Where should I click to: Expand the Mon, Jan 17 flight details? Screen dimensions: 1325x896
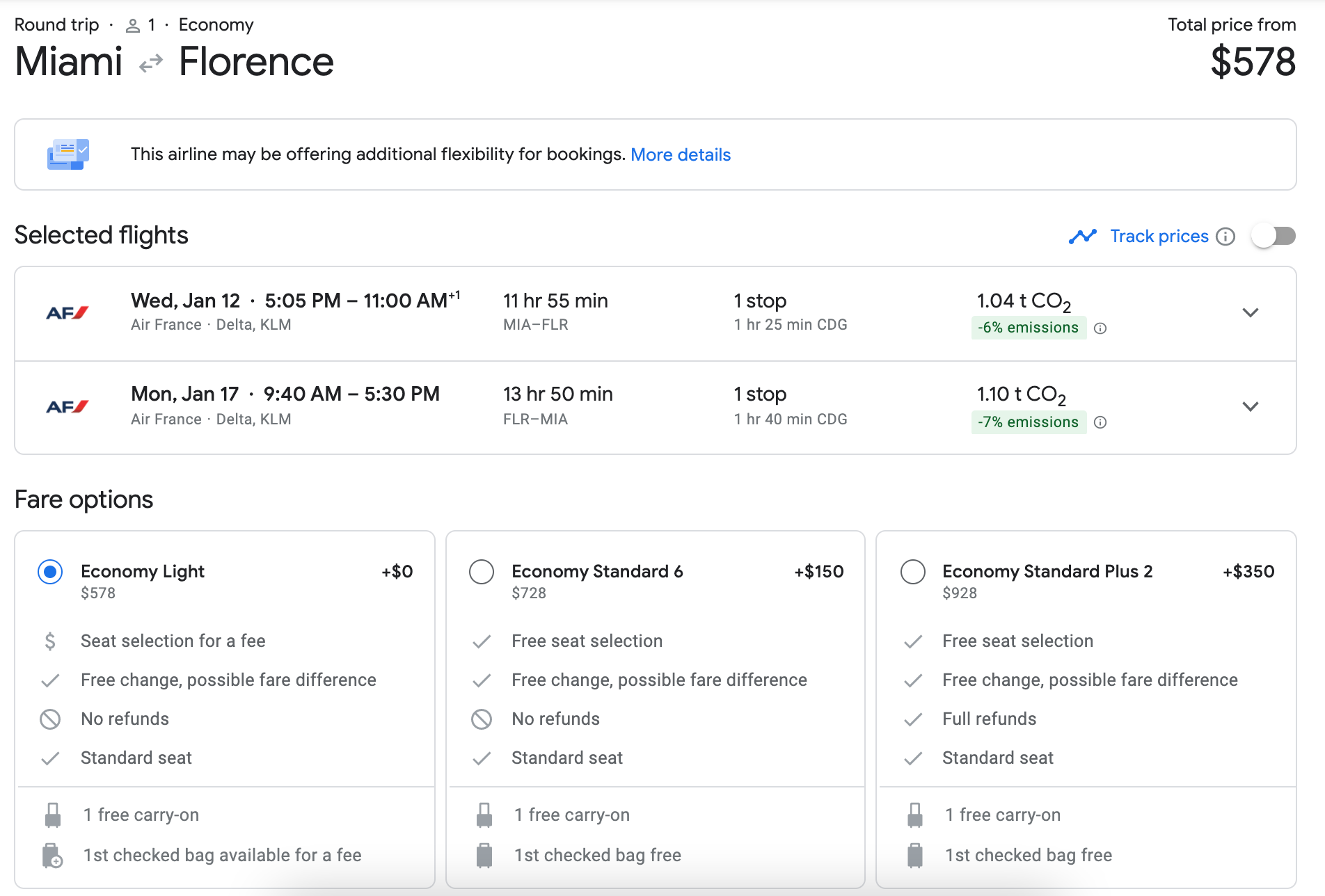(x=1250, y=407)
